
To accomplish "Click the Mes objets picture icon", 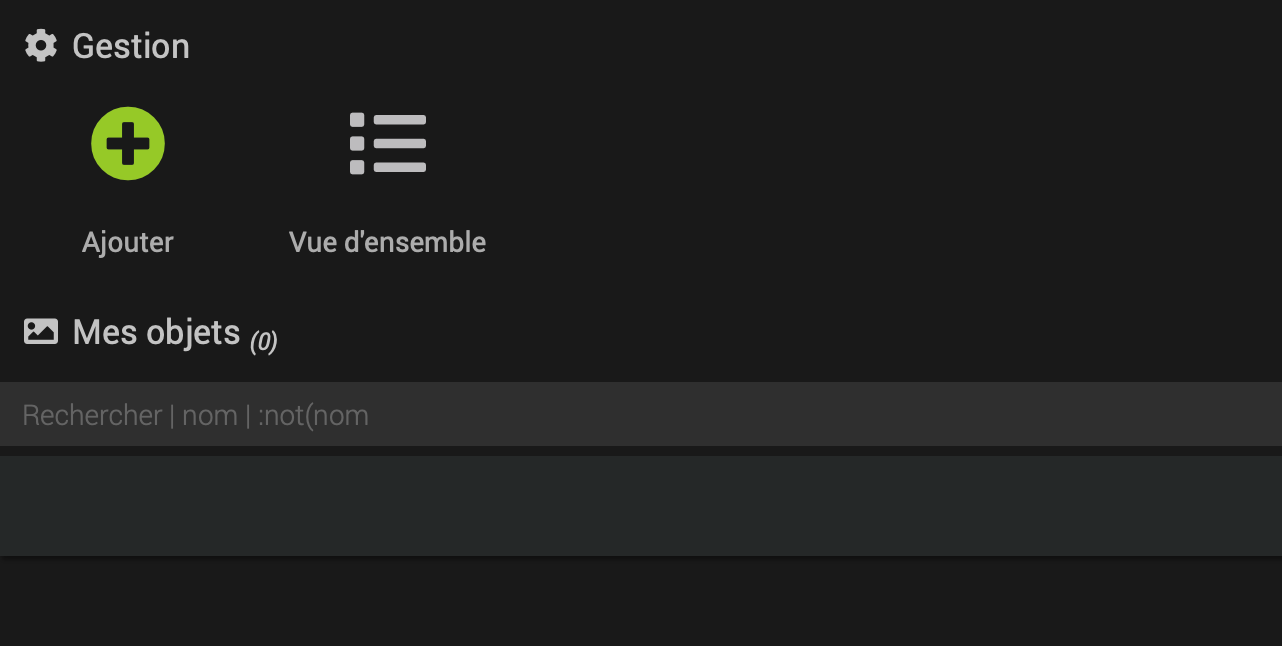I will (41, 332).
